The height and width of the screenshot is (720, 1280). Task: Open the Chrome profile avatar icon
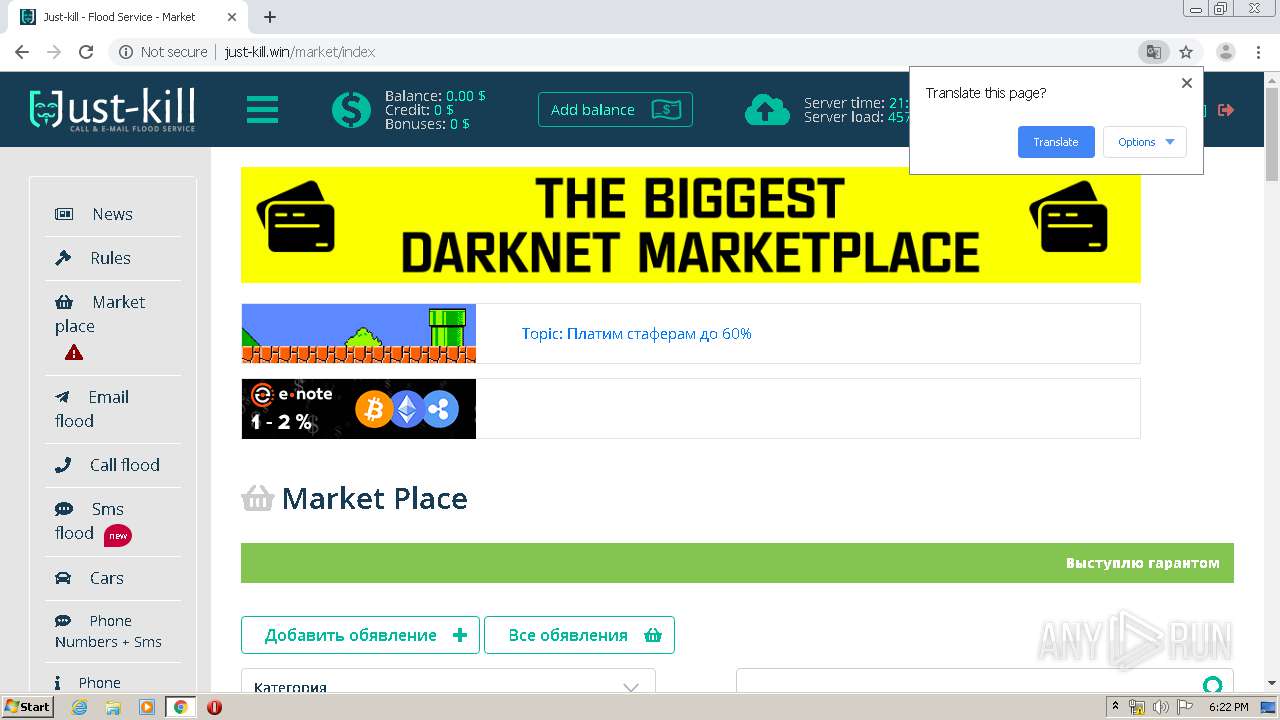click(1225, 52)
